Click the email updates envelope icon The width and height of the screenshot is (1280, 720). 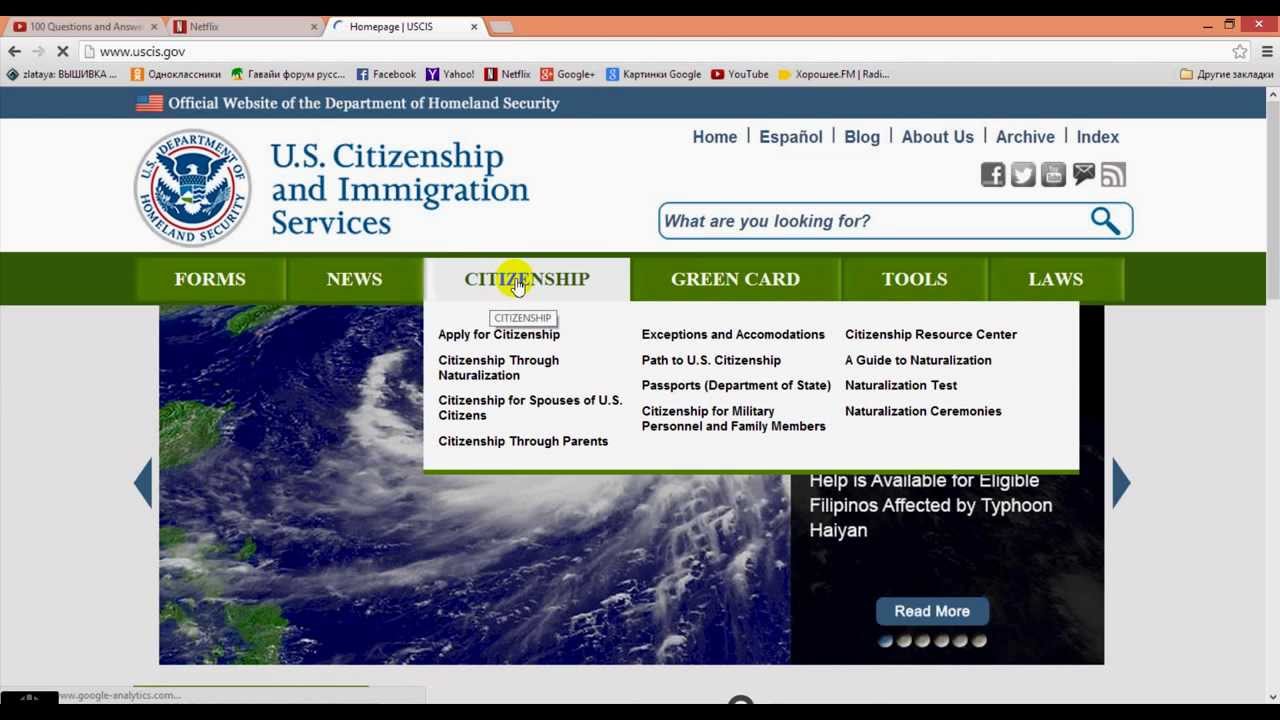(1083, 175)
